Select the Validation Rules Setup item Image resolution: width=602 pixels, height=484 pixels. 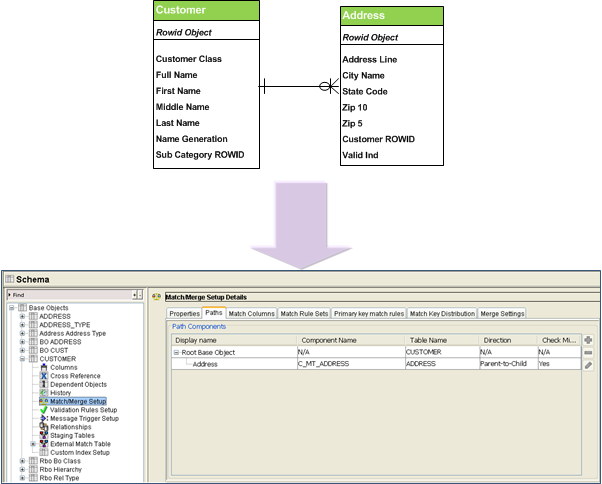tap(83, 410)
